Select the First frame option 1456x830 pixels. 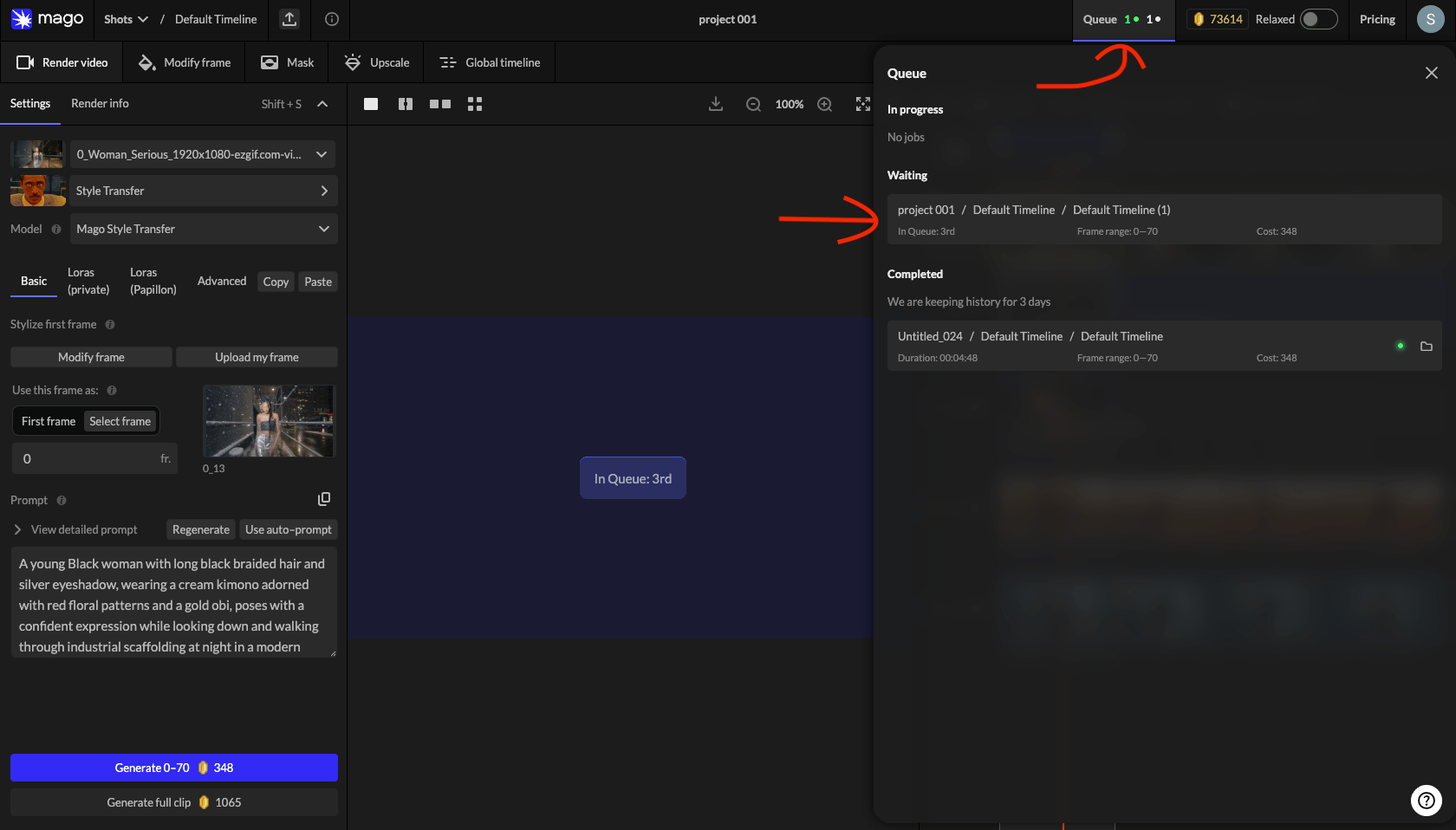pyautogui.click(x=49, y=421)
